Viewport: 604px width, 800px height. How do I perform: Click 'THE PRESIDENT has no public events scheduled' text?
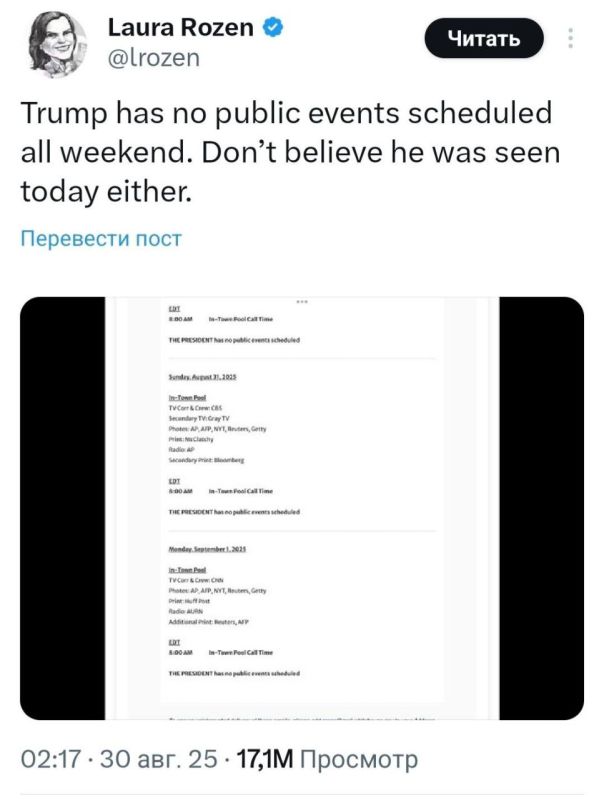[x=236, y=342]
